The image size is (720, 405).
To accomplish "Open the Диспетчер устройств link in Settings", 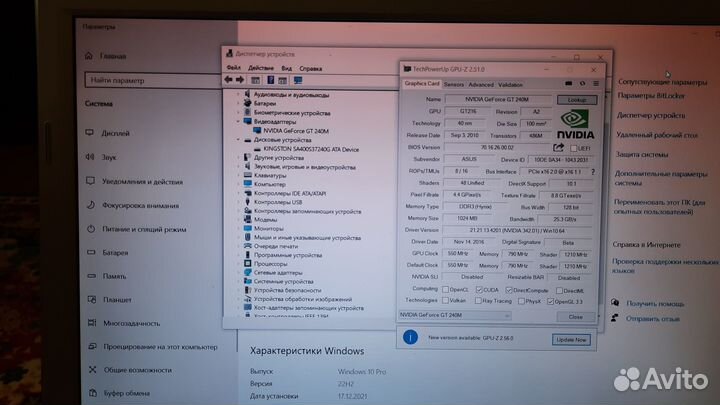I will pos(651,115).
